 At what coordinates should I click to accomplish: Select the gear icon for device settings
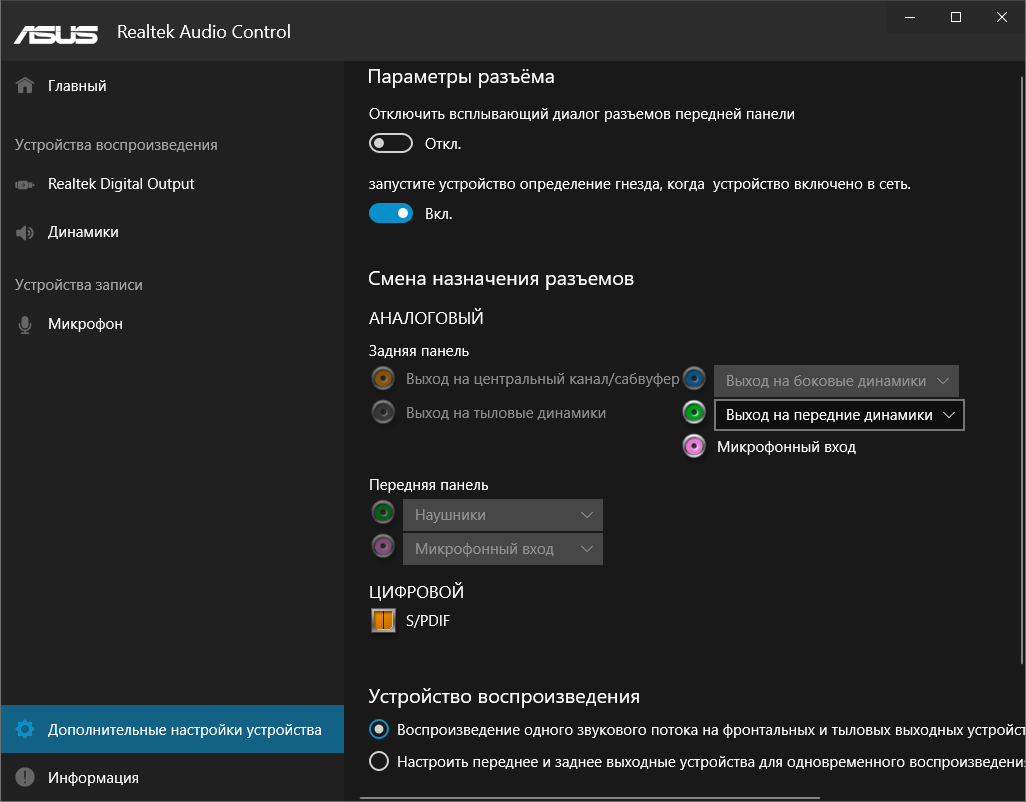click(27, 729)
